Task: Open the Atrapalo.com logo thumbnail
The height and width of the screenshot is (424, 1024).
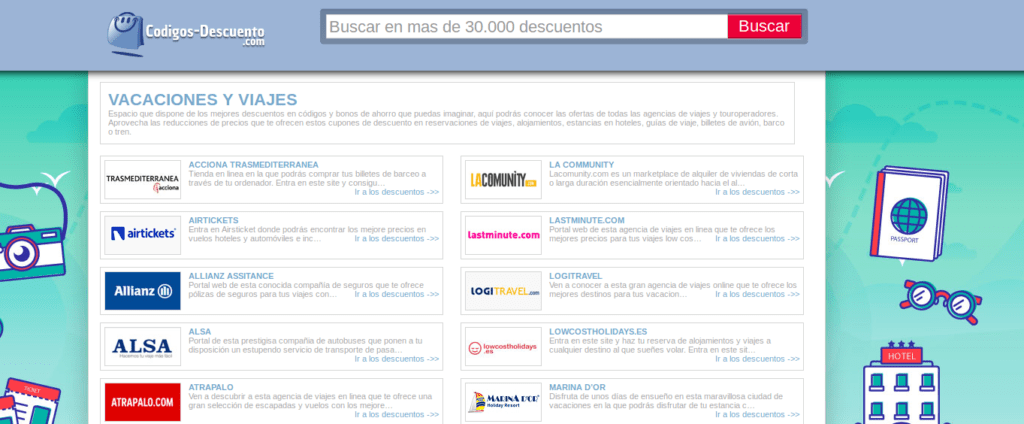Action: pyautogui.click(x=142, y=402)
